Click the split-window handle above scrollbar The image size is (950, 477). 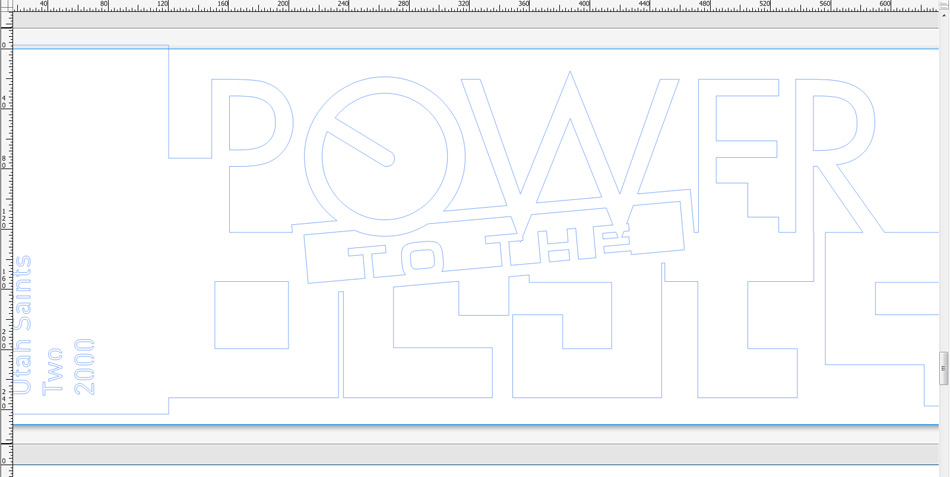point(945,5)
